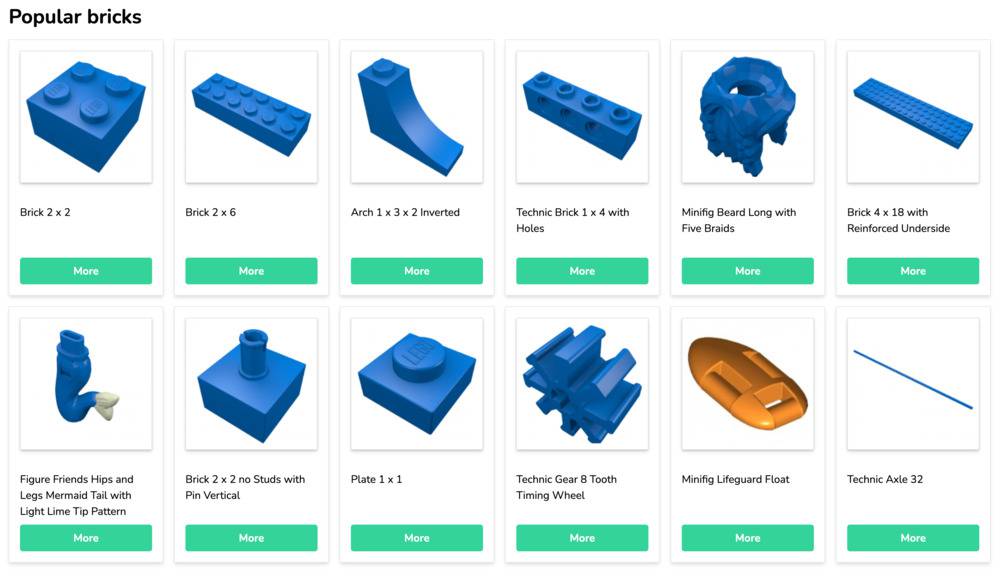Click the Plate 1 x 1 title text
Image resolution: width=1000 pixels, height=578 pixels.
(376, 479)
